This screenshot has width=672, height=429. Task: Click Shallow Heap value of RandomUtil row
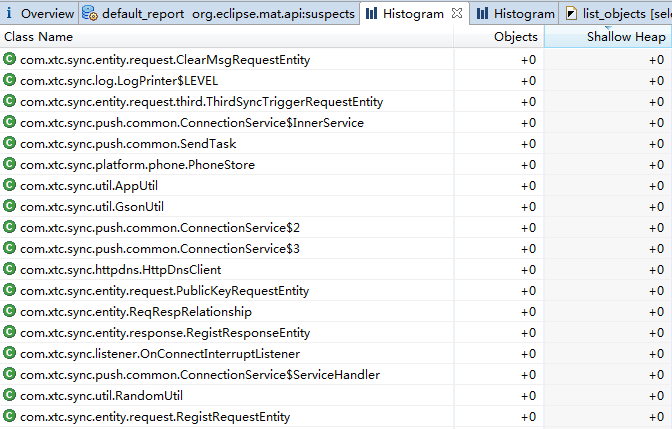coord(657,396)
